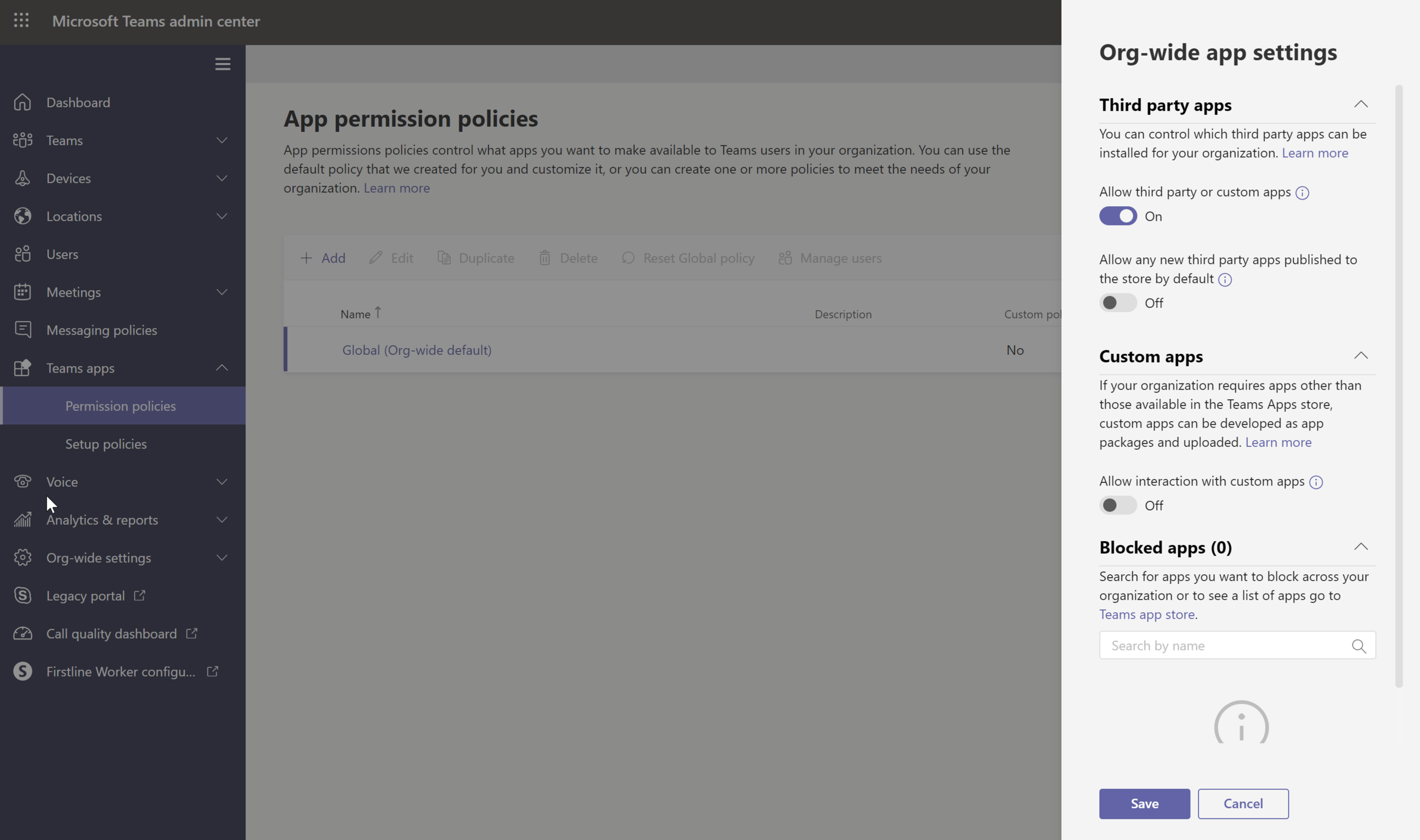Click the Locations globe icon
1420x840 pixels.
point(22,216)
